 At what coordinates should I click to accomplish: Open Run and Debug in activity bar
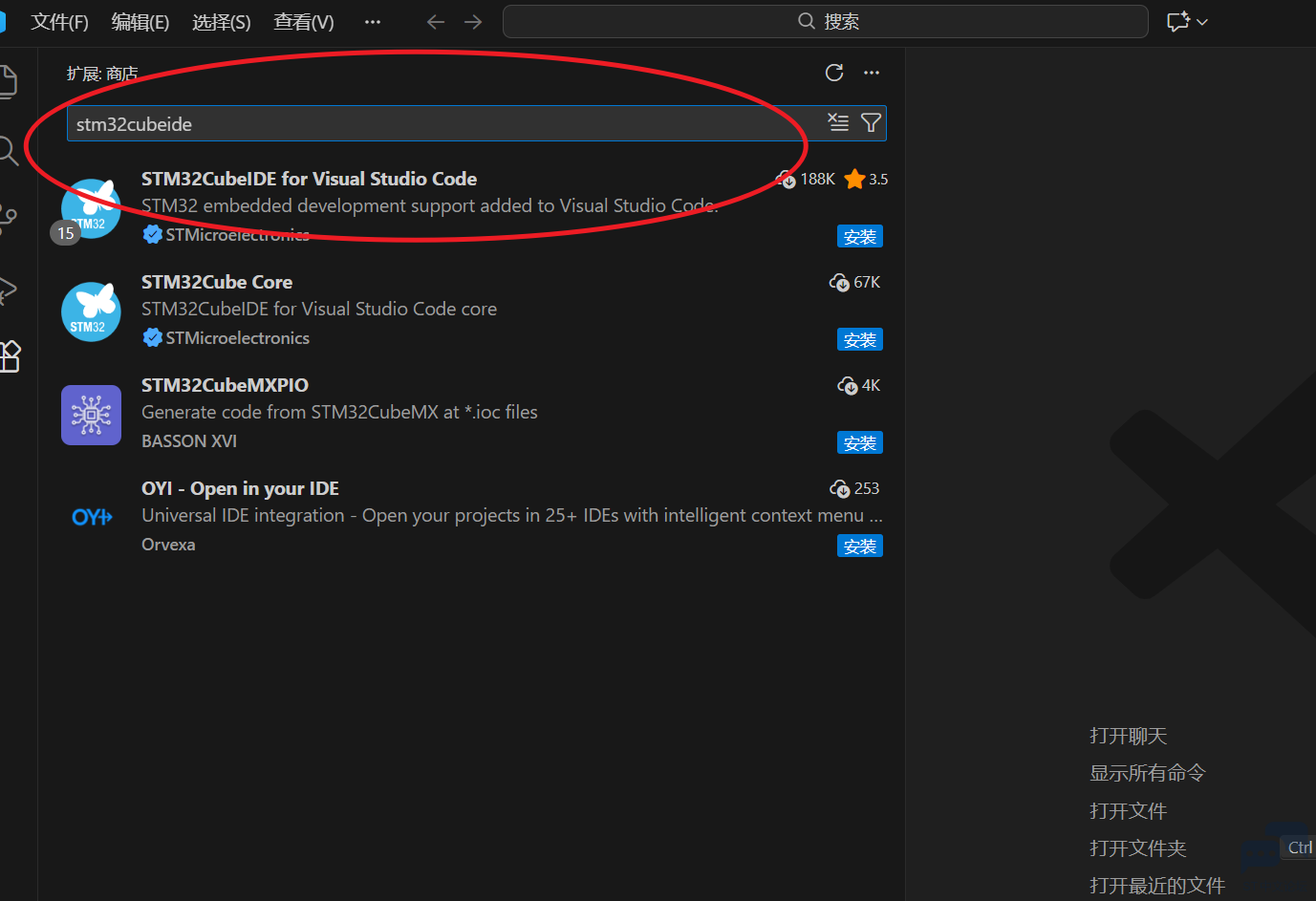pyautogui.click(x=8, y=289)
